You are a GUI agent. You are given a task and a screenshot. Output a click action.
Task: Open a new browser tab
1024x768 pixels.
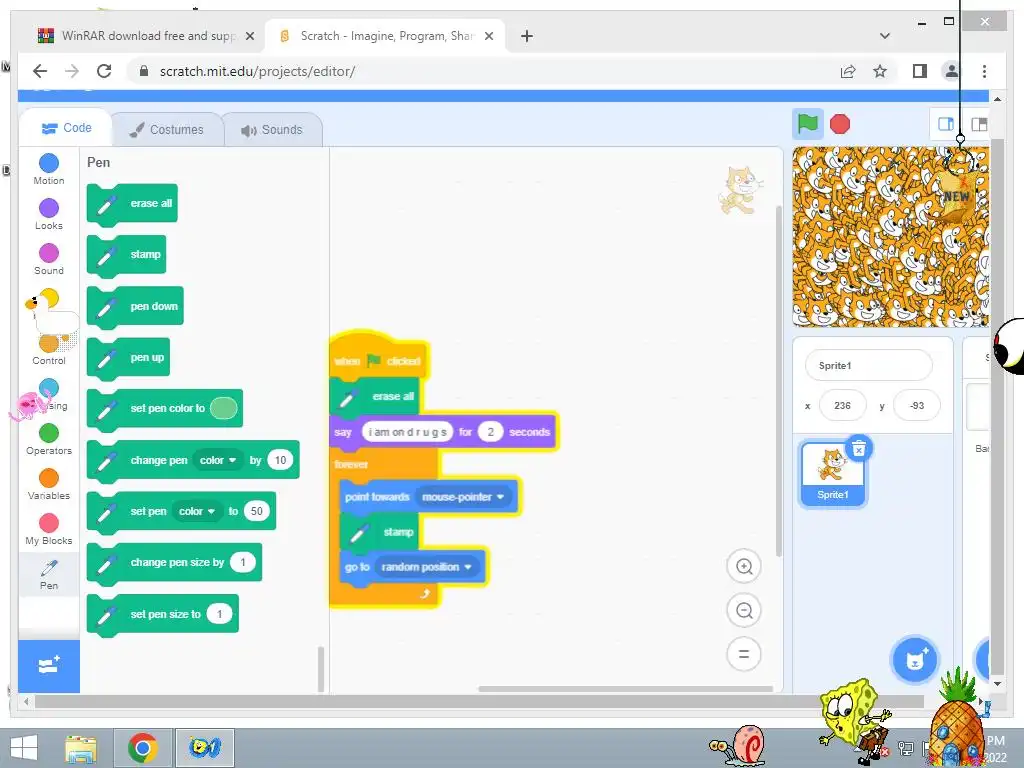point(527,36)
